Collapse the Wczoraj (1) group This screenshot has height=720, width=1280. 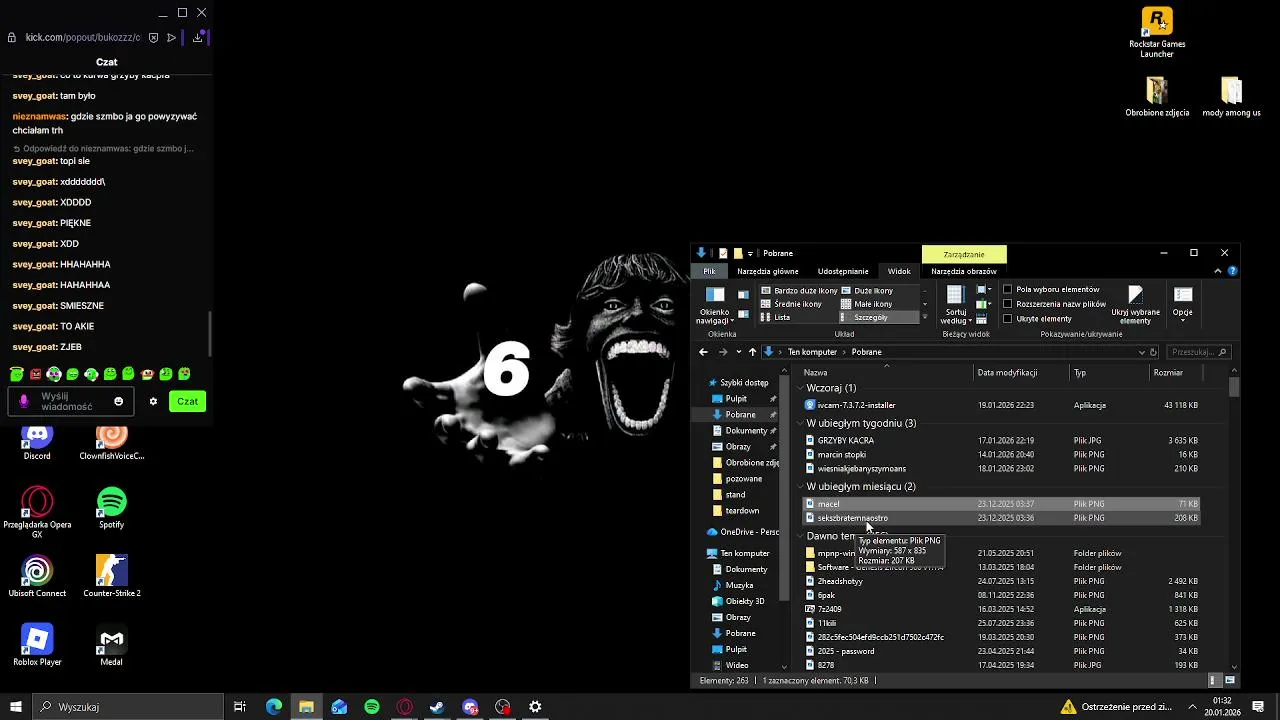800,388
